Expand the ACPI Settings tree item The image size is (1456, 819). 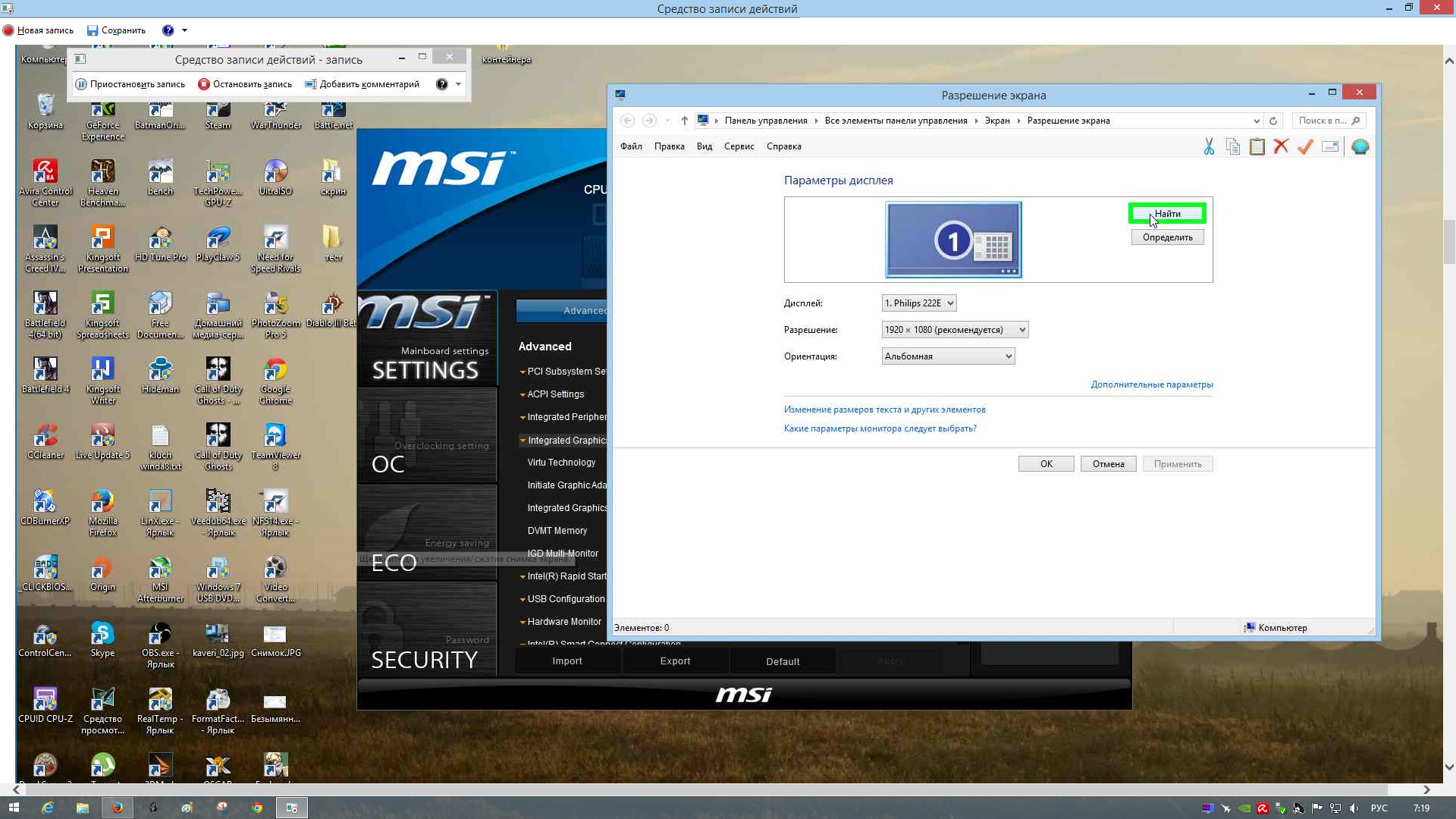click(555, 394)
